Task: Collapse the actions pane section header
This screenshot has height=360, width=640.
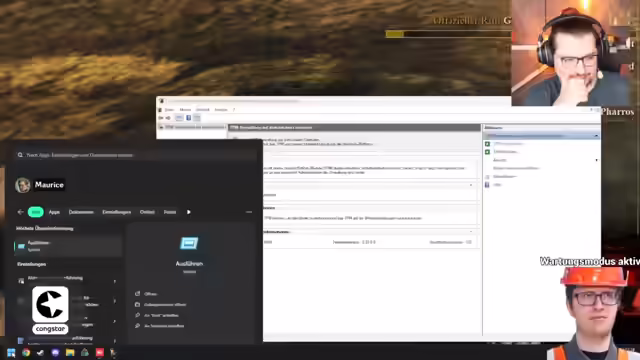Action: [596, 135]
